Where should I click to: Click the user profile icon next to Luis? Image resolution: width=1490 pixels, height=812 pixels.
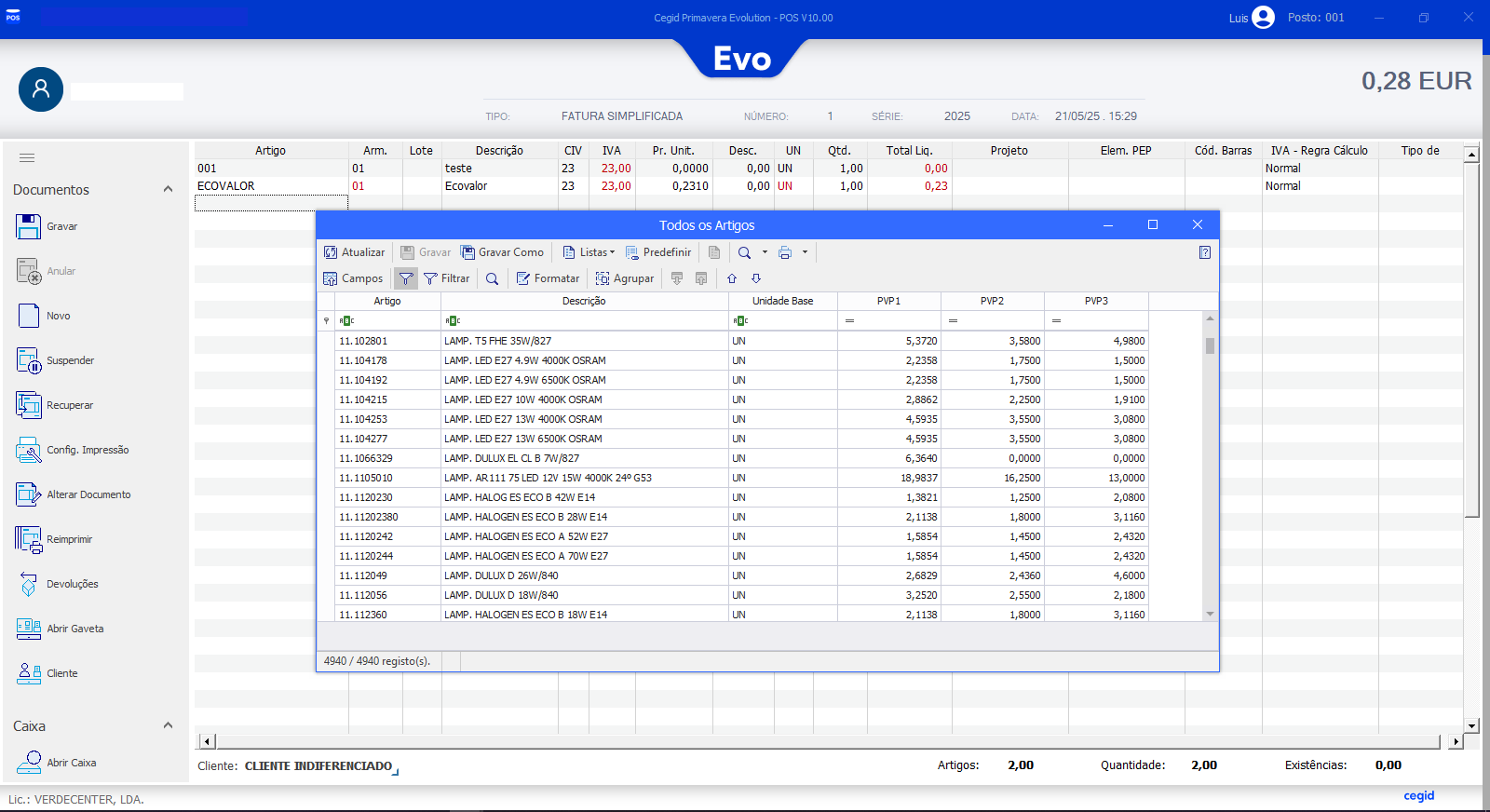pos(1263,18)
